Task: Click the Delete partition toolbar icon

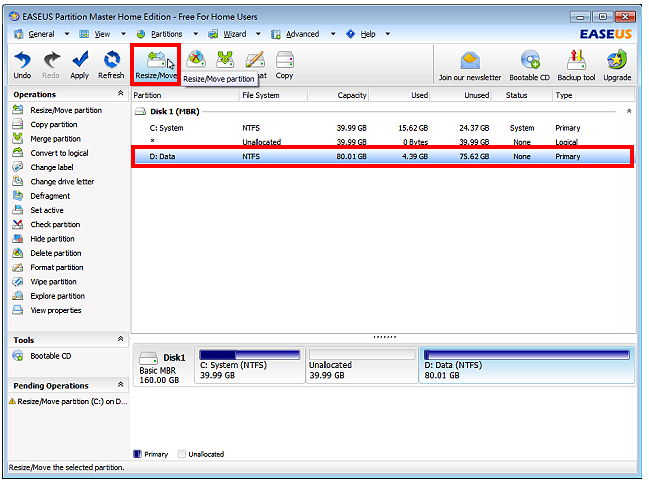Action: pos(196,60)
